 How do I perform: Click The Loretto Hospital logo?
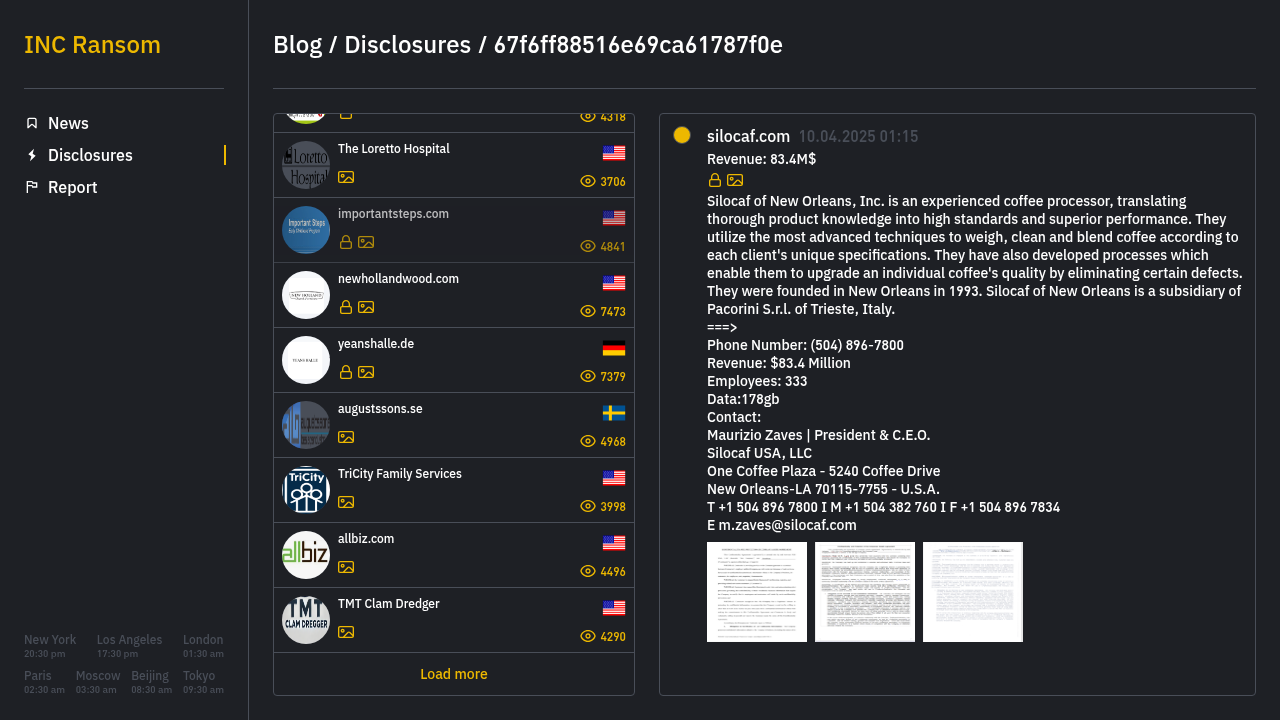(x=306, y=165)
